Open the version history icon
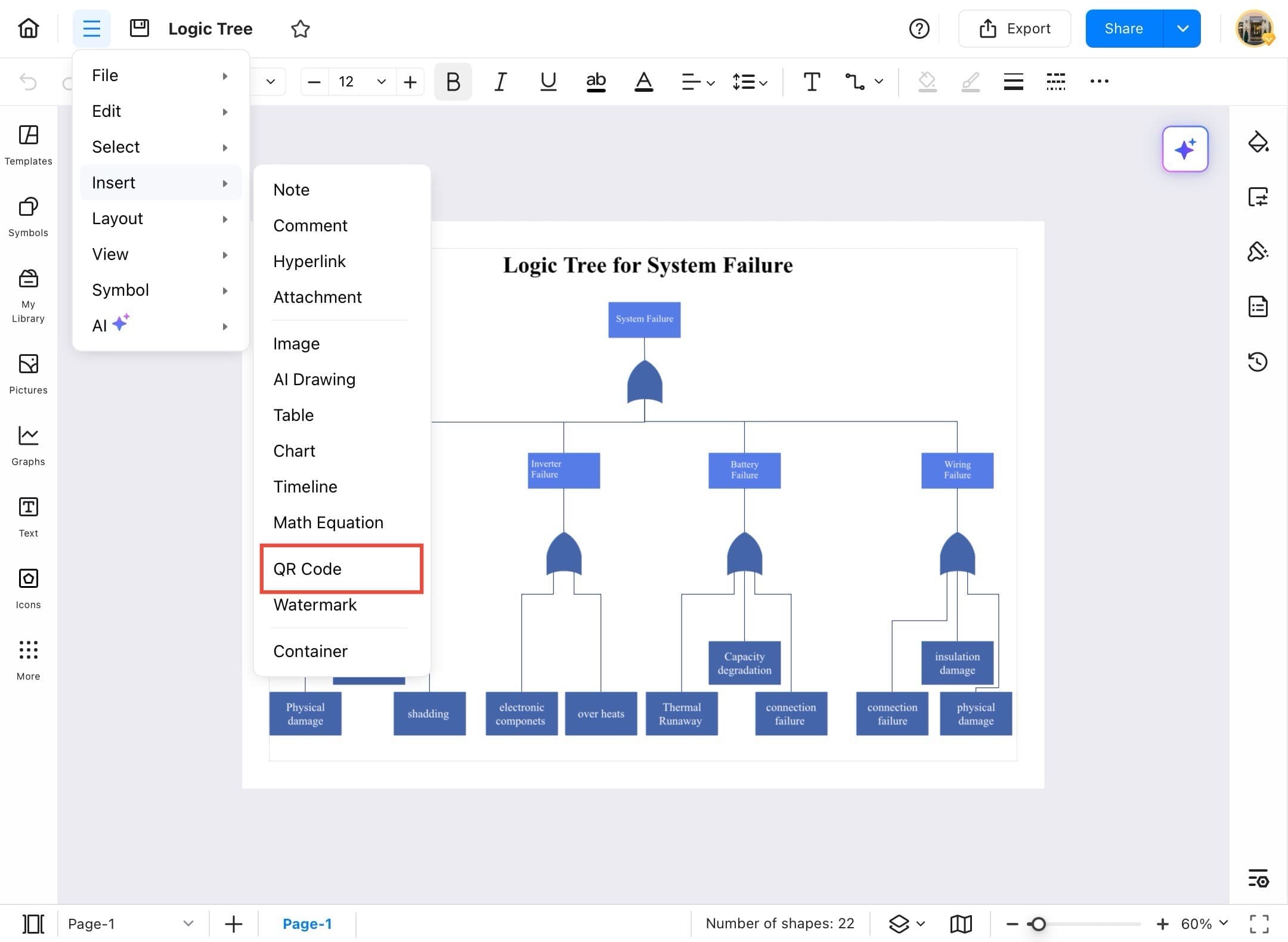This screenshot has width=1288, height=942. [1258, 361]
